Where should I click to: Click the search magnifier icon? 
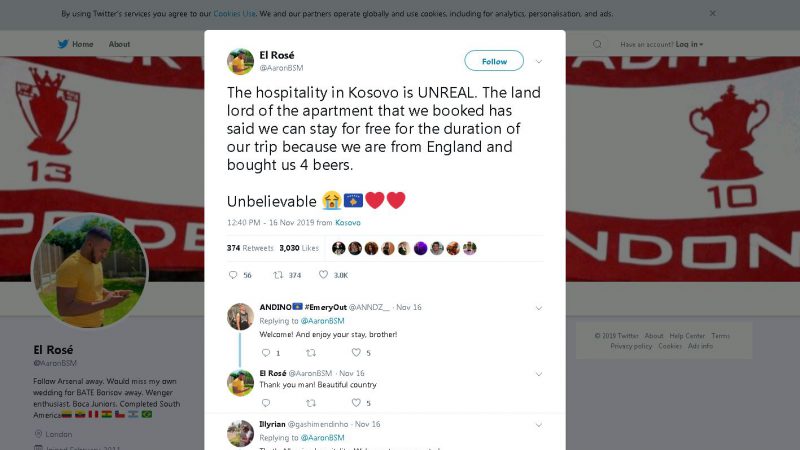pyautogui.click(x=598, y=44)
